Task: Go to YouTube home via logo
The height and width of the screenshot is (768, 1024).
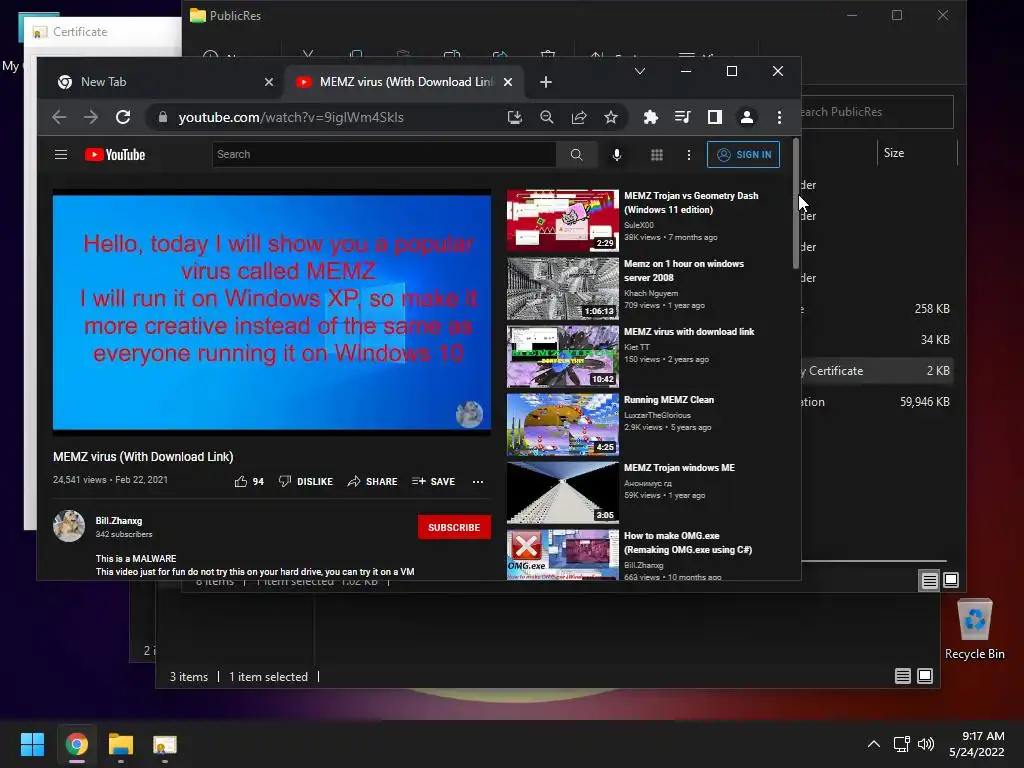Action: click(x=115, y=155)
